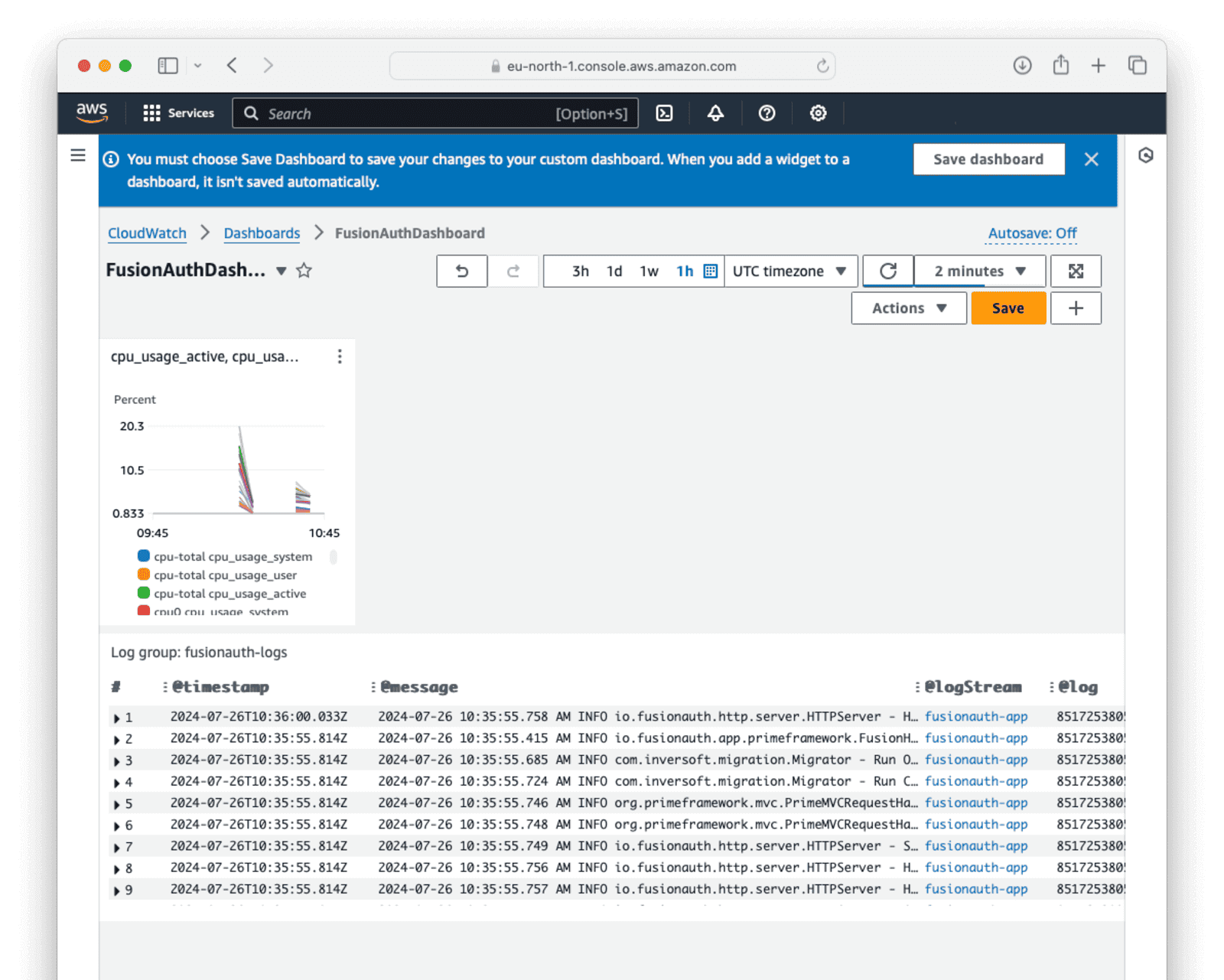Expand log row 6
Viewport: 1224px width, 980px height.
pyautogui.click(x=116, y=826)
